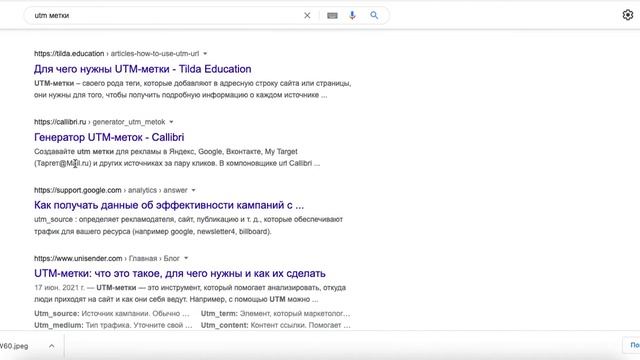Click the '17 июн. 2021 г.' snippet date
The width and height of the screenshot is (640, 360).
60,288
